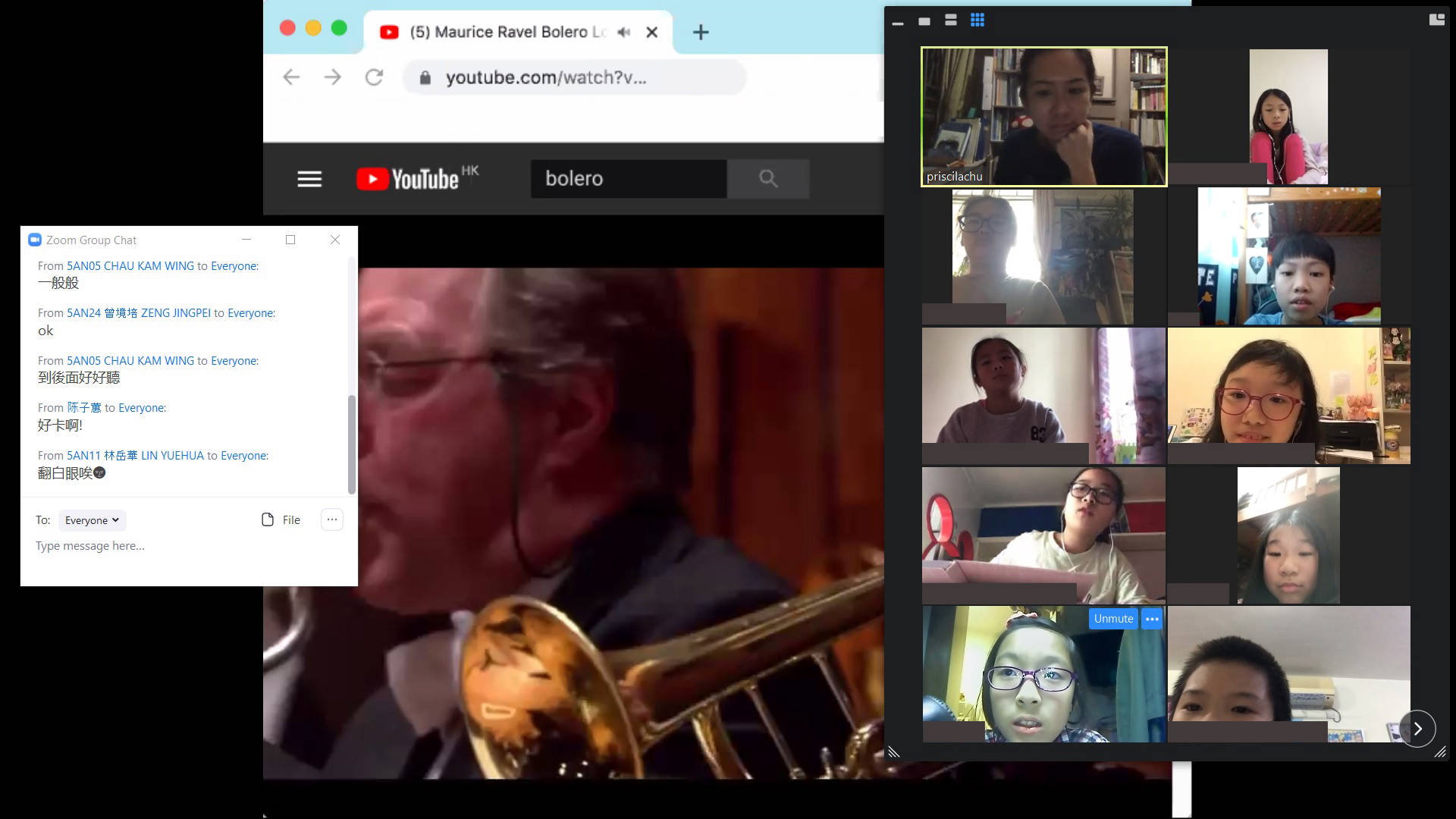Click the File button in Zoom chat
The height and width of the screenshot is (819, 1456).
(281, 520)
